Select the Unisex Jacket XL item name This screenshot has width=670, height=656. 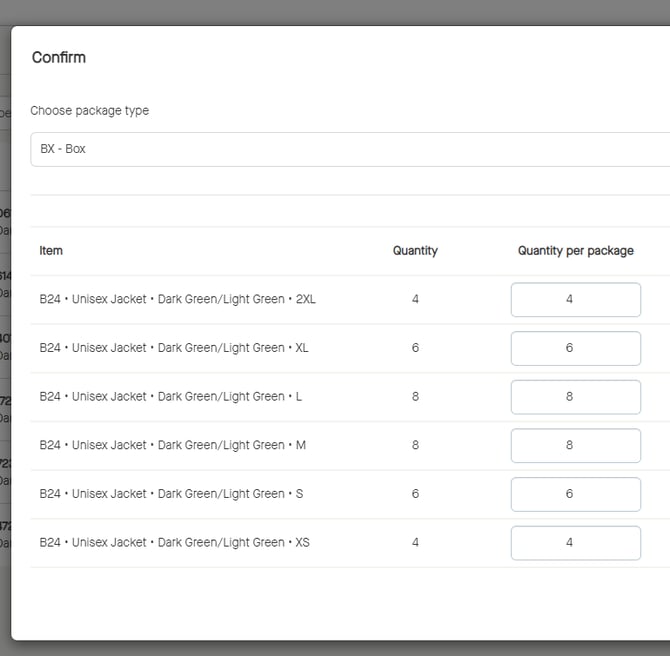174,348
